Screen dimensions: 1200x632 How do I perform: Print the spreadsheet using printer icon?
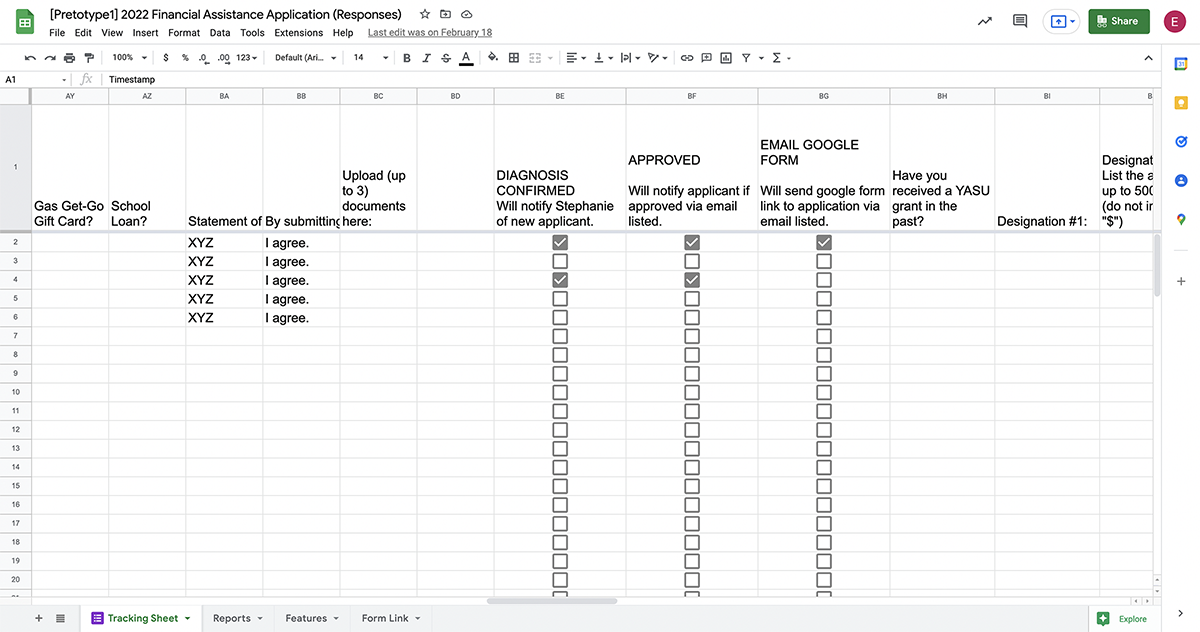pos(70,58)
